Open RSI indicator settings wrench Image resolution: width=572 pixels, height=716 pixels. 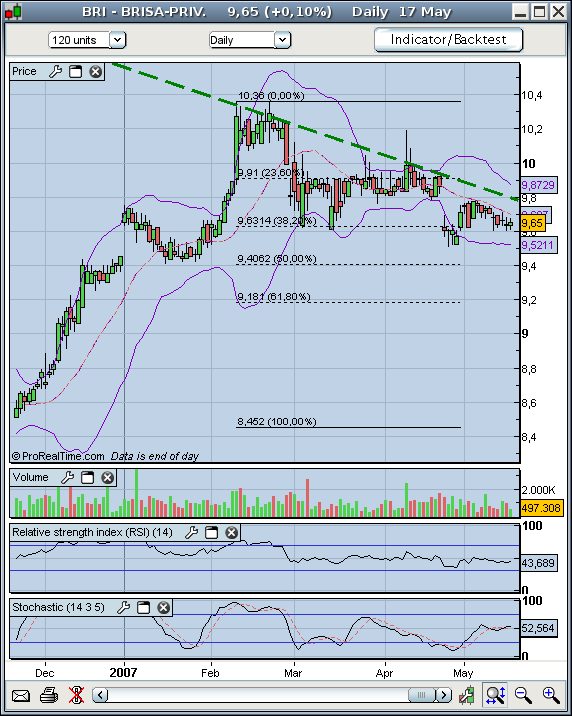tap(192, 532)
